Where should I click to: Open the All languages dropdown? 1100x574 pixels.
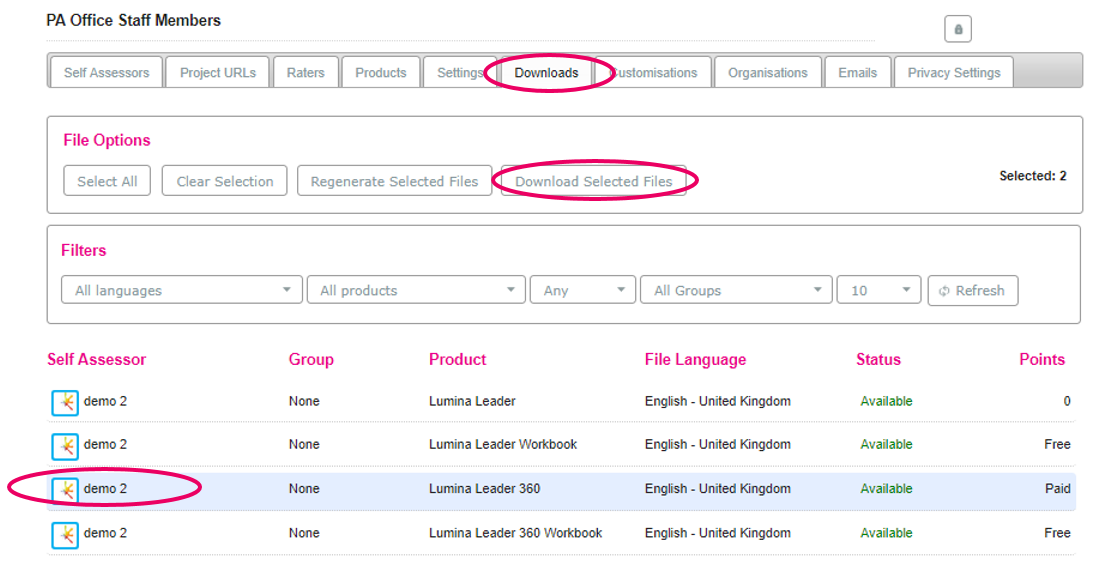(x=182, y=290)
